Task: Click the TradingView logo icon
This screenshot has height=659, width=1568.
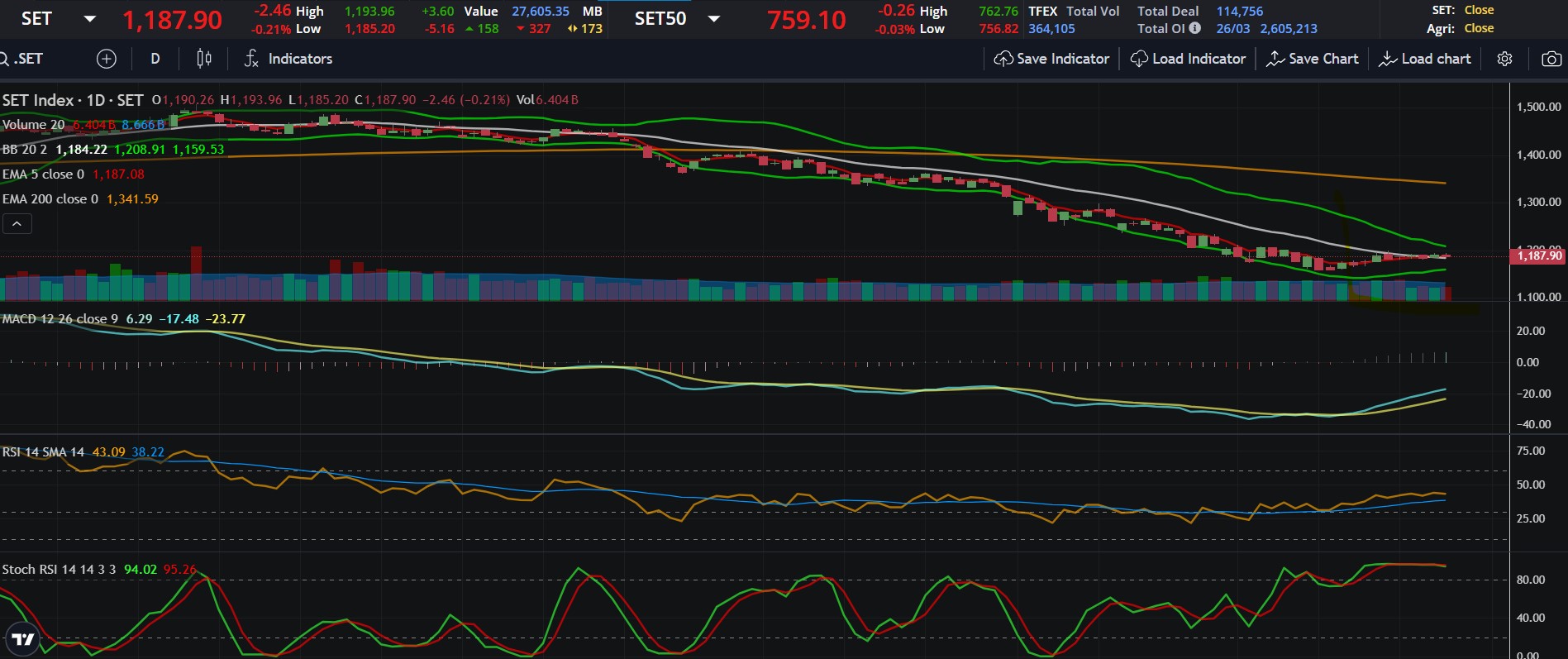Action: [x=23, y=639]
